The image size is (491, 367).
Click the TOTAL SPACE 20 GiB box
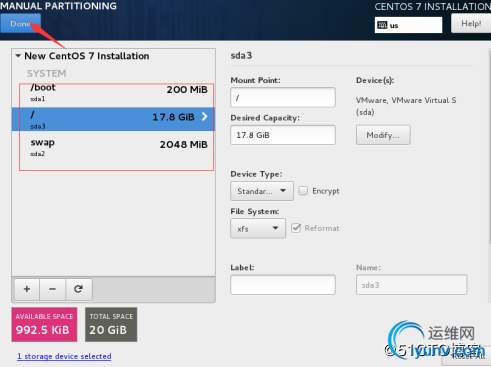pos(111,324)
